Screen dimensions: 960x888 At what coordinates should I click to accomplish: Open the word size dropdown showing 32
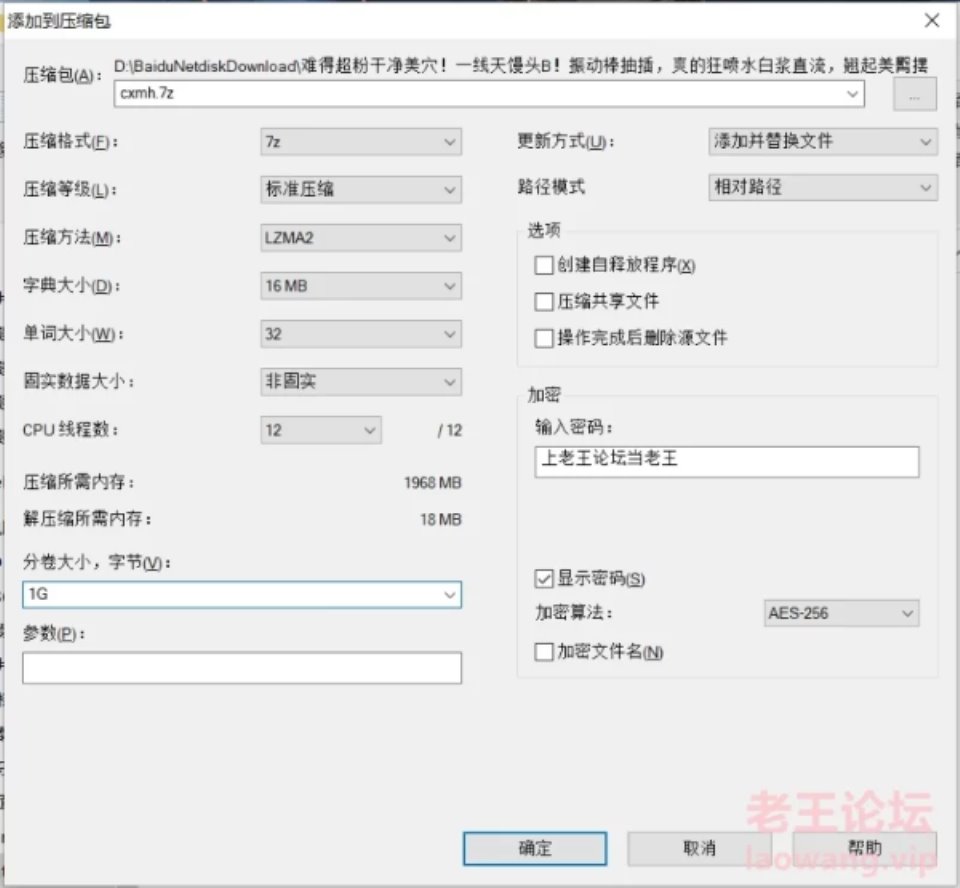point(451,333)
